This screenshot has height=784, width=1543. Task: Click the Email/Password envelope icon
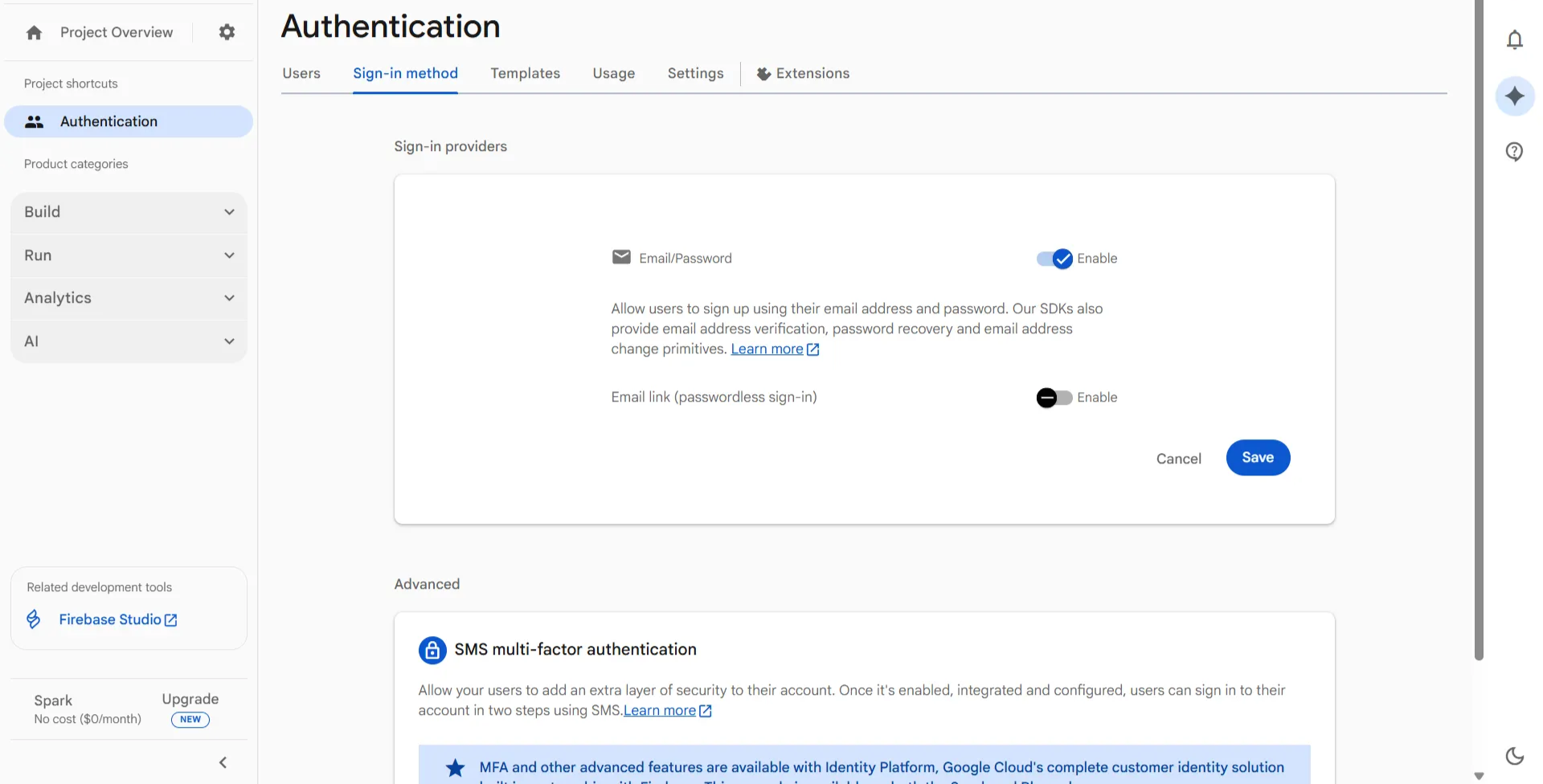click(621, 257)
